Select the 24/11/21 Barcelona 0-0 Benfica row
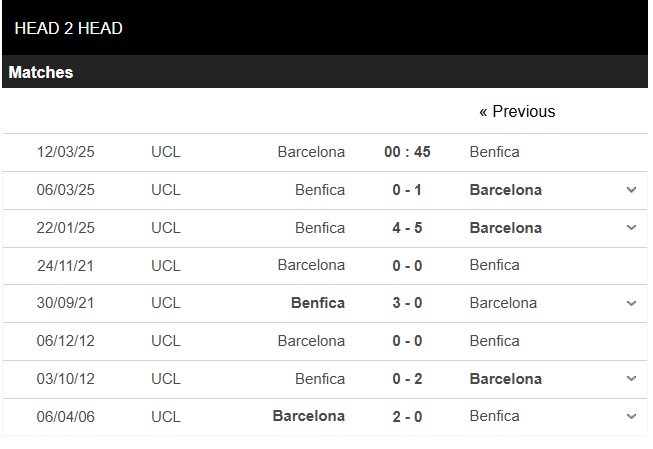Viewport: 653px width, 449px height. coord(325,266)
